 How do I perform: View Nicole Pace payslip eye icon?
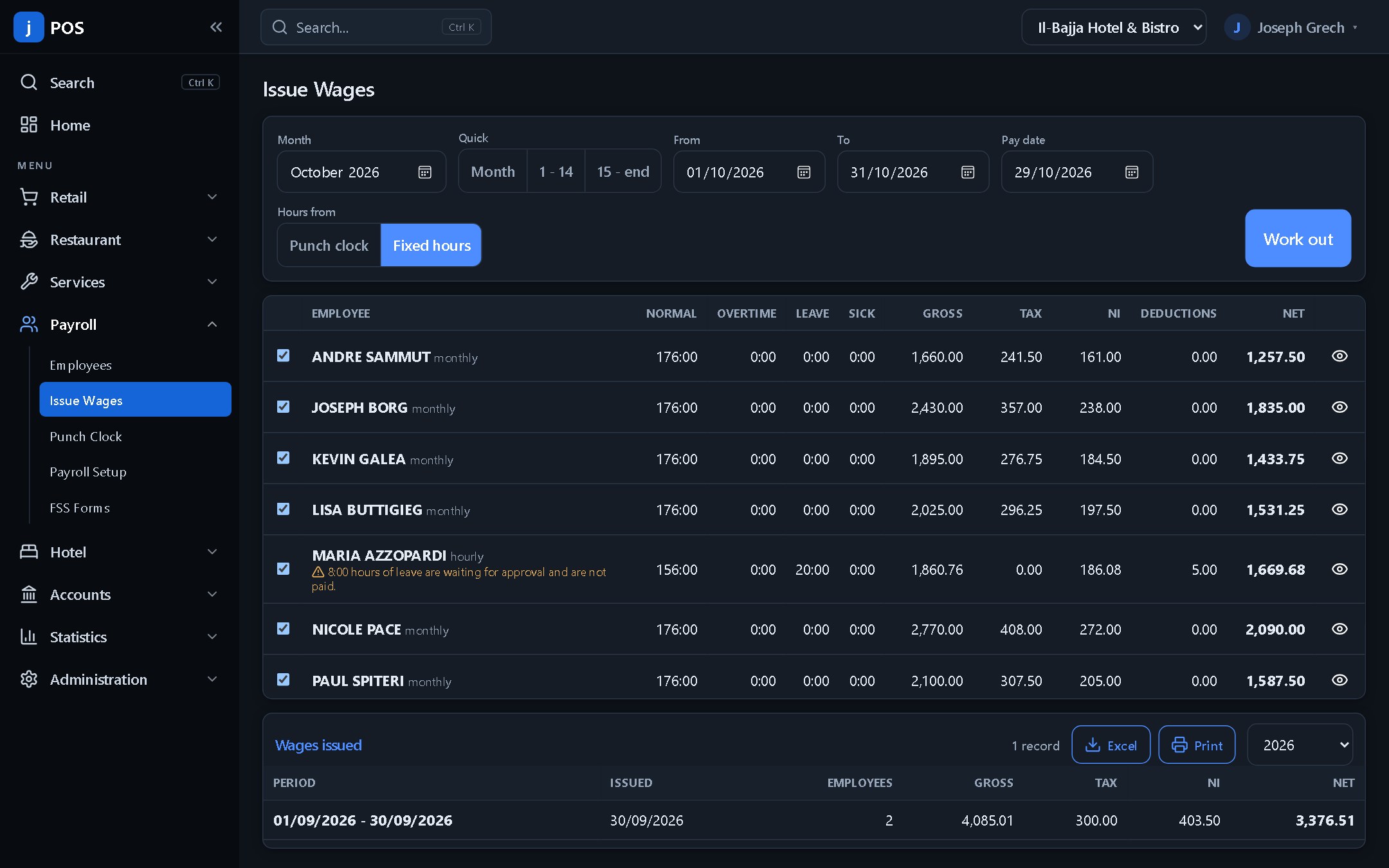pos(1339,629)
